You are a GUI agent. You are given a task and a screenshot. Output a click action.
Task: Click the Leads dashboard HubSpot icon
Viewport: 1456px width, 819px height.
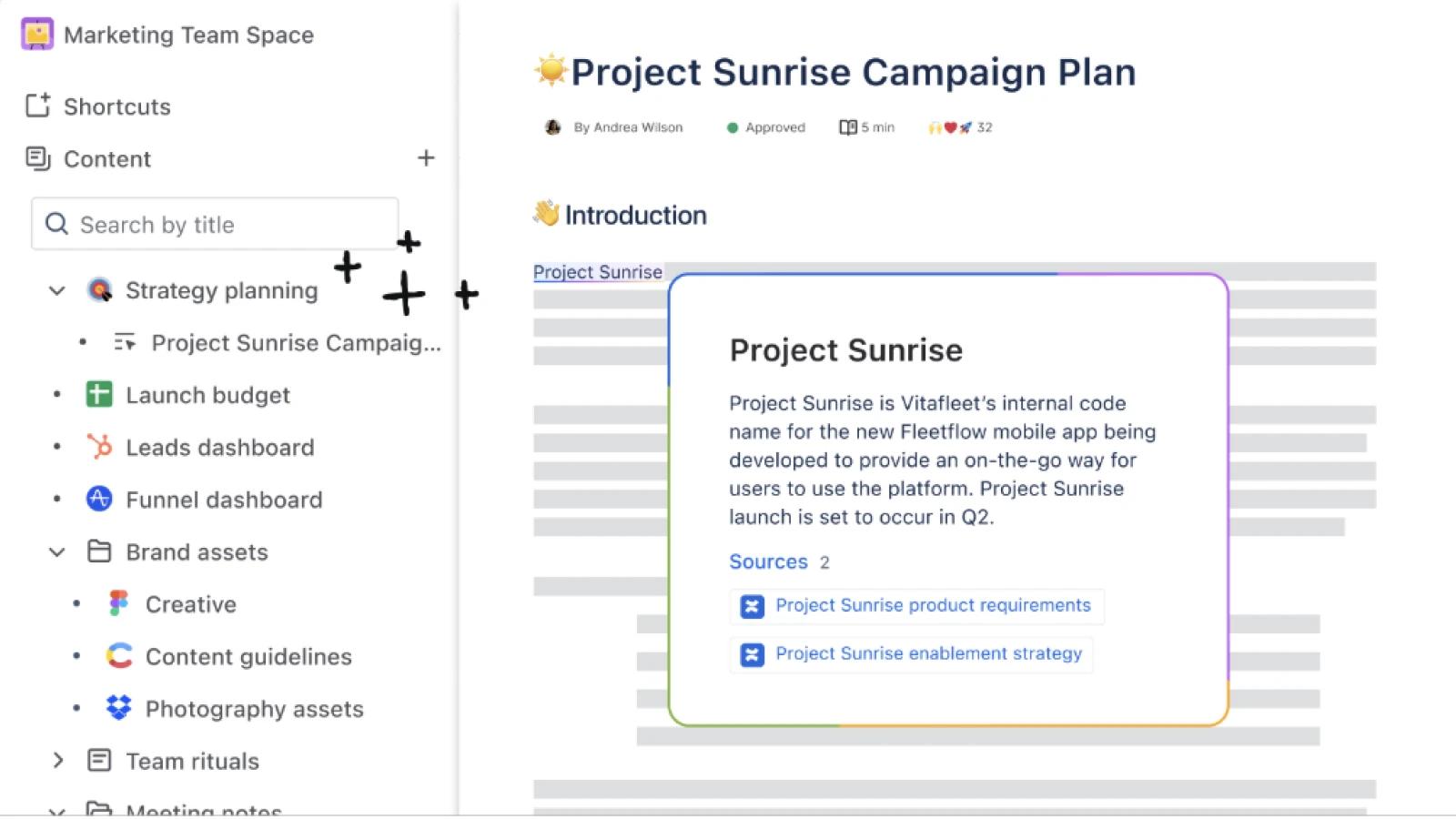point(99,447)
